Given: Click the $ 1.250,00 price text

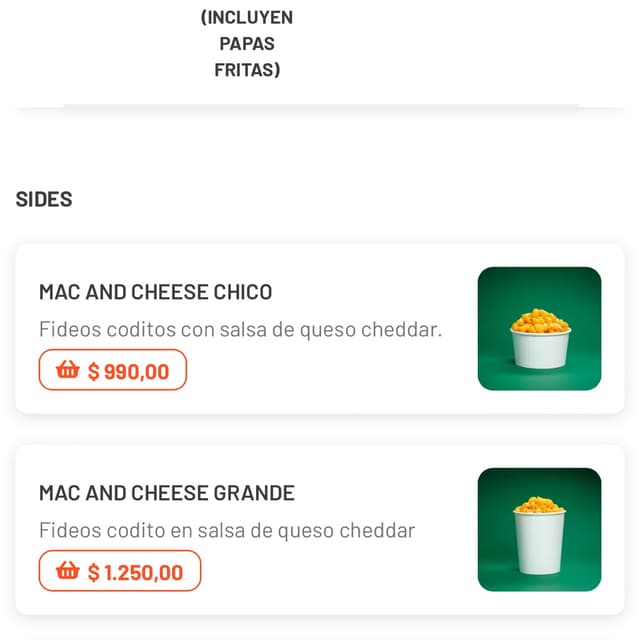Looking at the screenshot, I should (135, 572).
